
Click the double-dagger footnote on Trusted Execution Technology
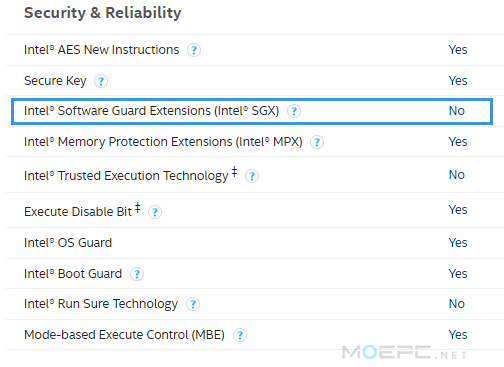[x=234, y=172]
